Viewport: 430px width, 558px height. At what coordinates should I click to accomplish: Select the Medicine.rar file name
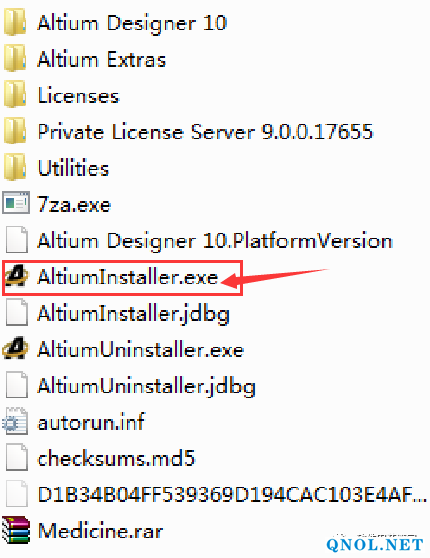[100, 531]
